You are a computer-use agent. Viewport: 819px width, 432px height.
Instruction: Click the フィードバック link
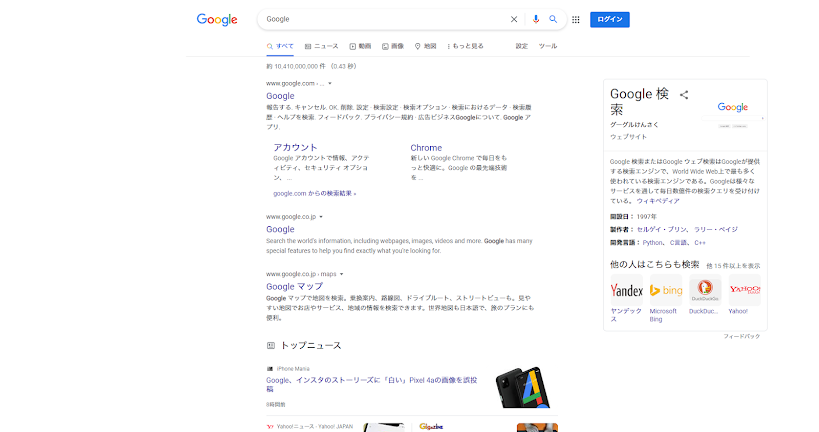pos(742,336)
